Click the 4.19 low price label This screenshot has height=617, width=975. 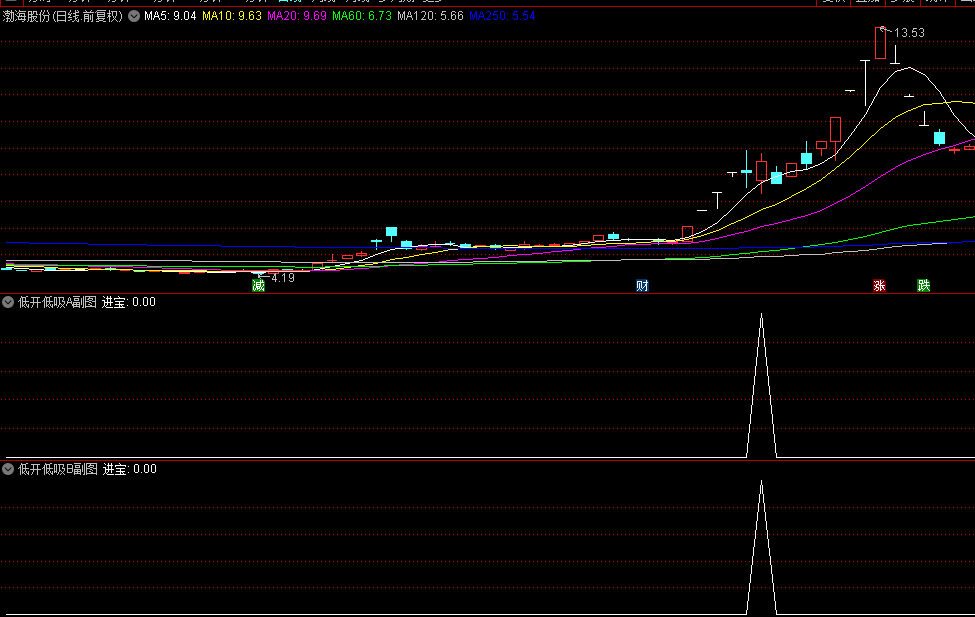click(x=283, y=278)
